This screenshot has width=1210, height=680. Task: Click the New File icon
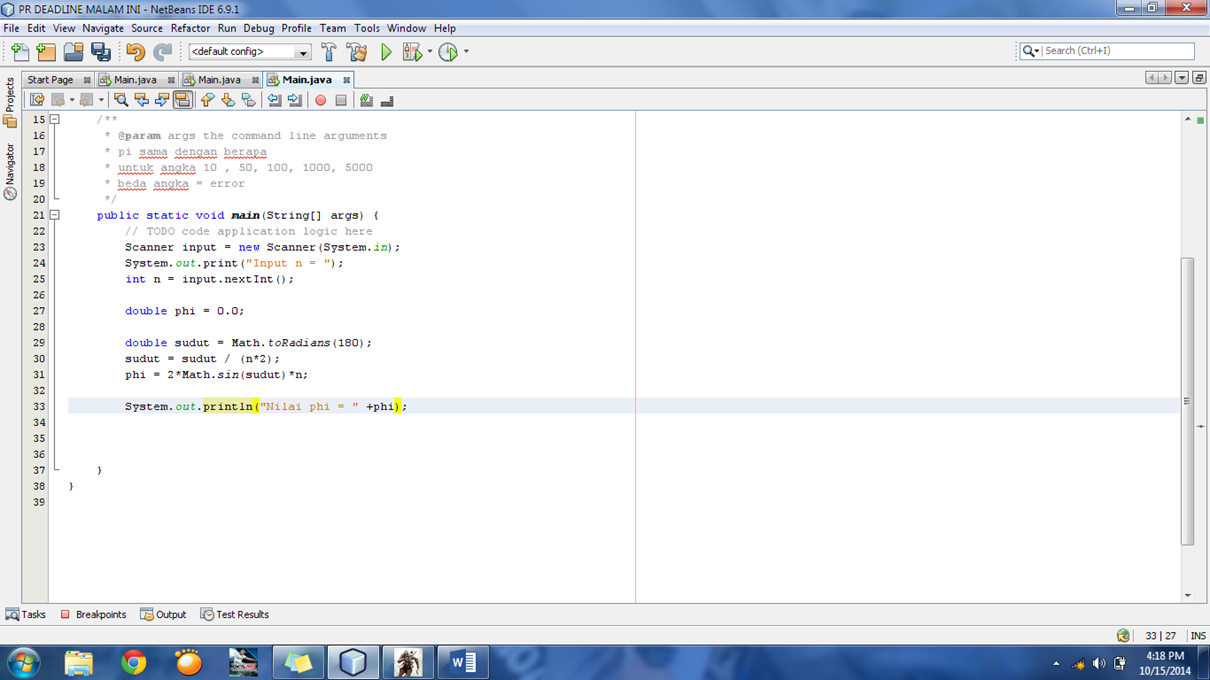[20, 51]
